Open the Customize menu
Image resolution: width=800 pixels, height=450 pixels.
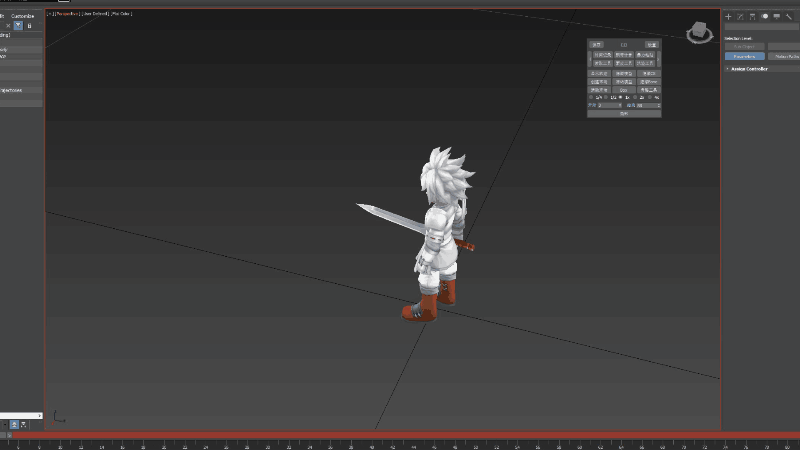[22, 16]
